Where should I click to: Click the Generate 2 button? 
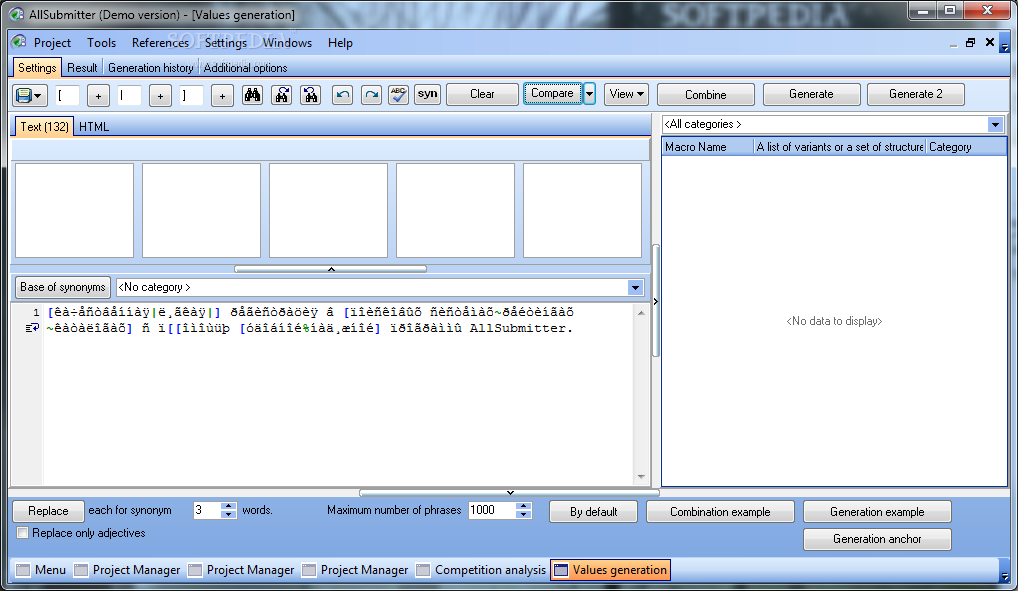(x=915, y=94)
